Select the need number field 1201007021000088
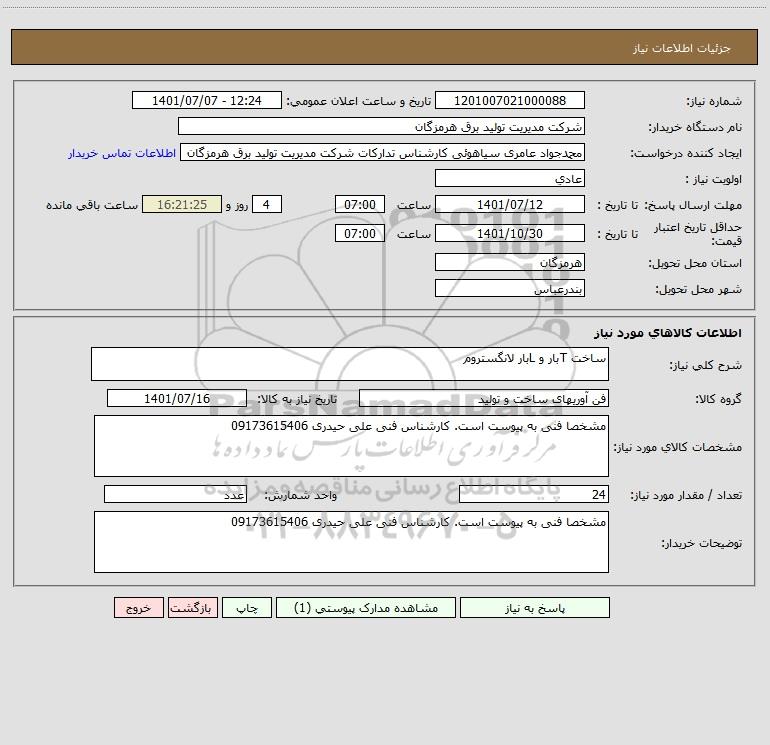The width and height of the screenshot is (770, 745). (510, 100)
